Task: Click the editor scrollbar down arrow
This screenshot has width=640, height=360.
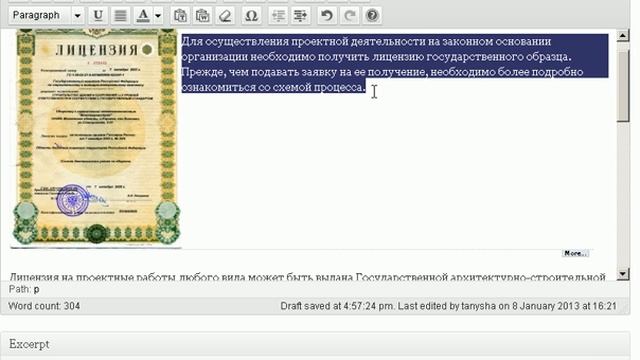Action: pos(622,273)
